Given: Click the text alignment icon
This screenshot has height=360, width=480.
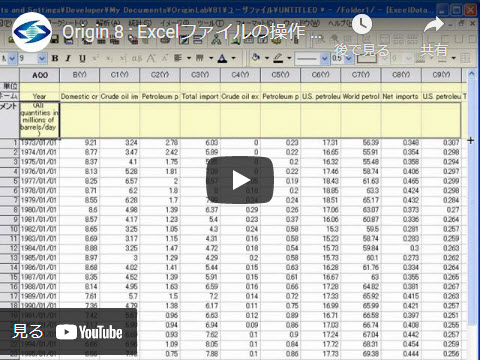Looking at the screenshot, I should [178, 58].
